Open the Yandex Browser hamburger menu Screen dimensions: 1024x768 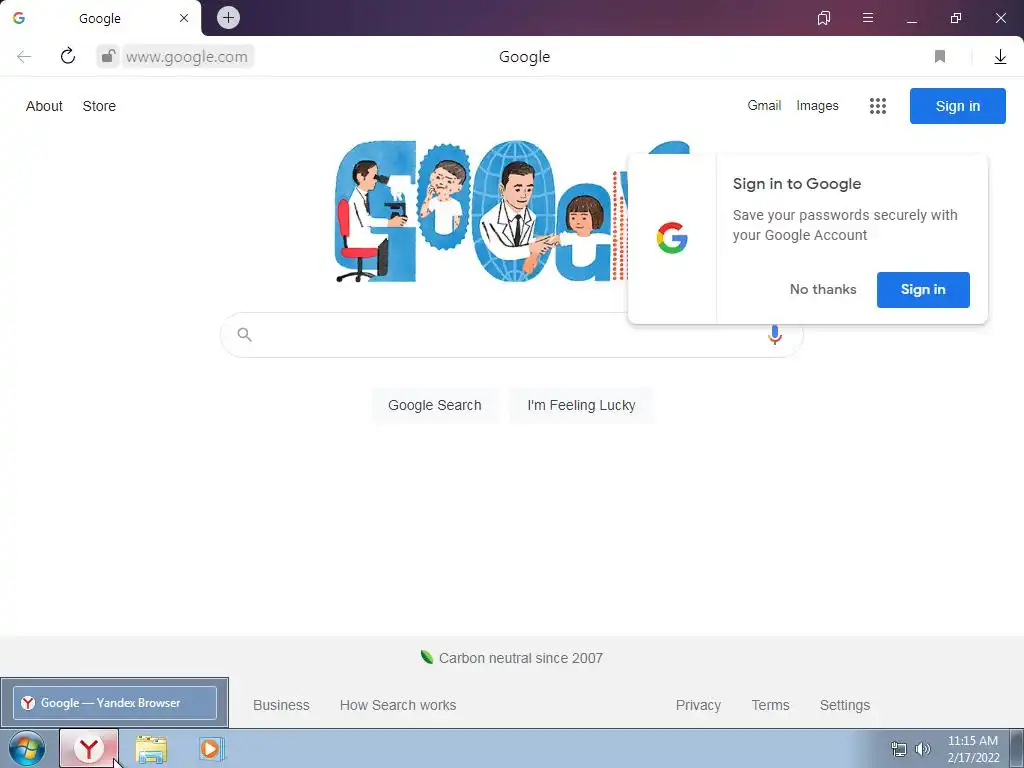coord(868,18)
